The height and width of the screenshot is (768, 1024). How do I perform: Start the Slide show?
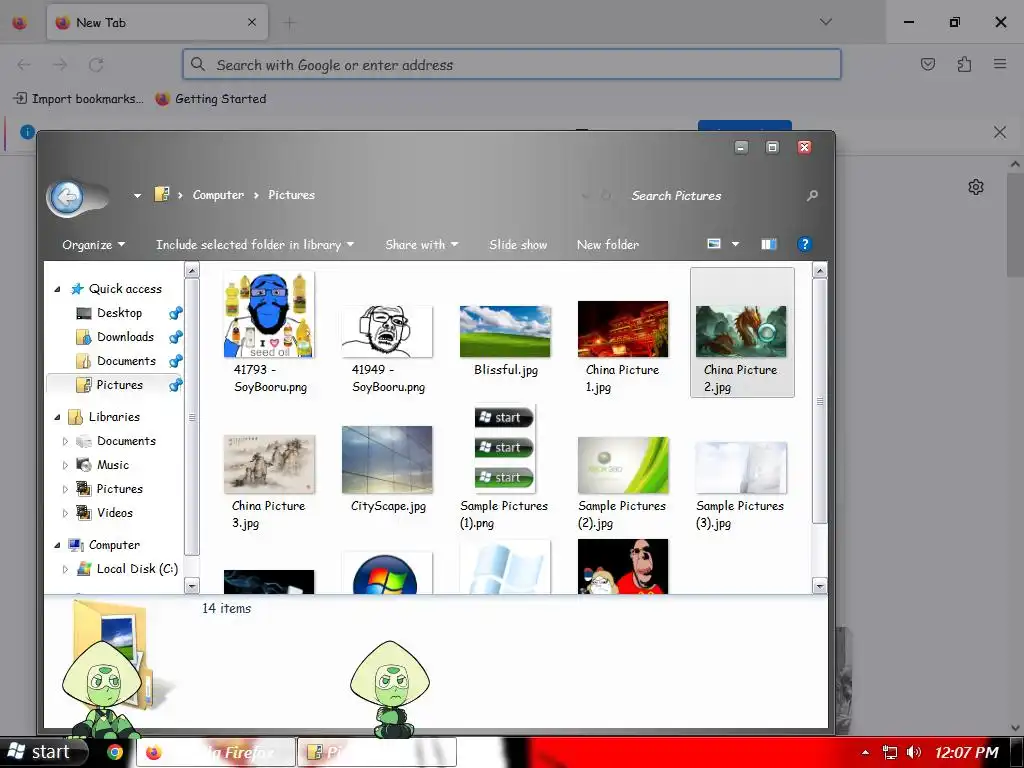pyautogui.click(x=518, y=245)
